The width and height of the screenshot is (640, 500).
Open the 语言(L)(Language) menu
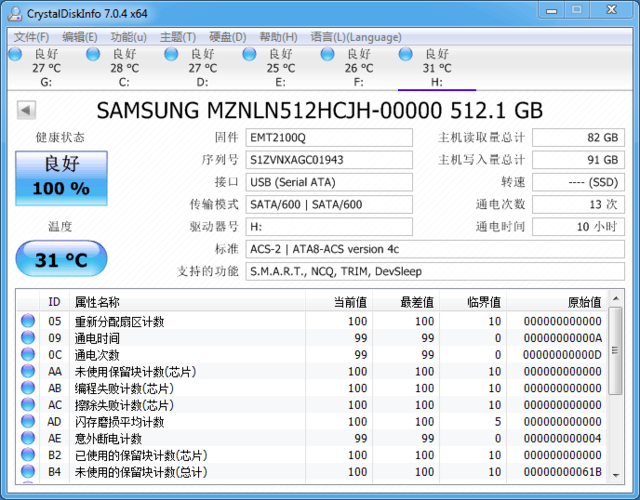click(356, 37)
